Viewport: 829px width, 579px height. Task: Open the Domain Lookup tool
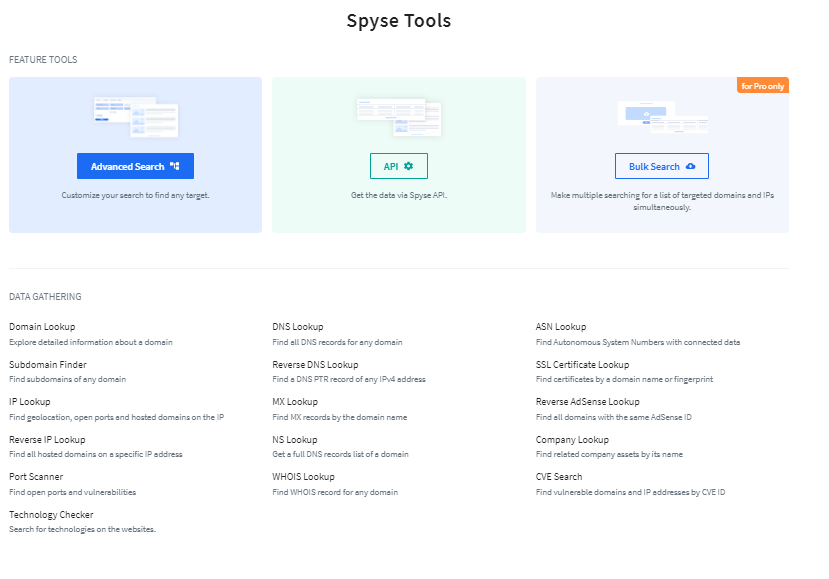pyautogui.click(x=43, y=326)
